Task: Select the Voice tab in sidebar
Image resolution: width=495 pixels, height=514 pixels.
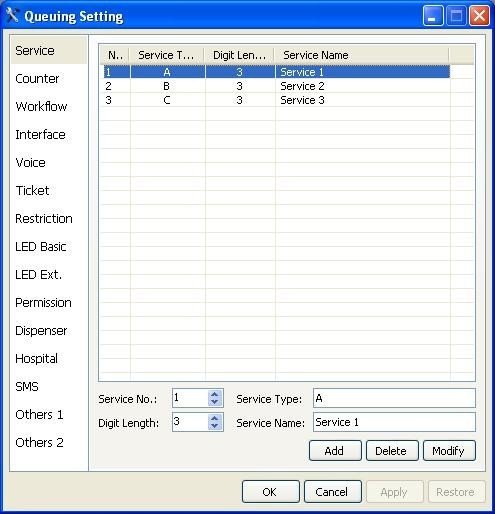Action: (x=30, y=163)
